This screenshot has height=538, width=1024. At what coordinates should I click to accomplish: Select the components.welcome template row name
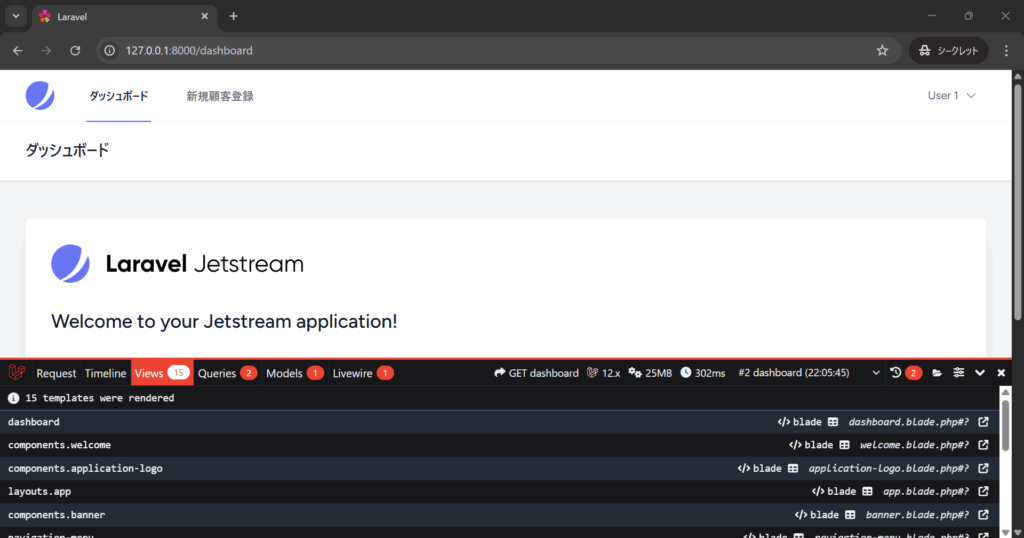pos(59,445)
